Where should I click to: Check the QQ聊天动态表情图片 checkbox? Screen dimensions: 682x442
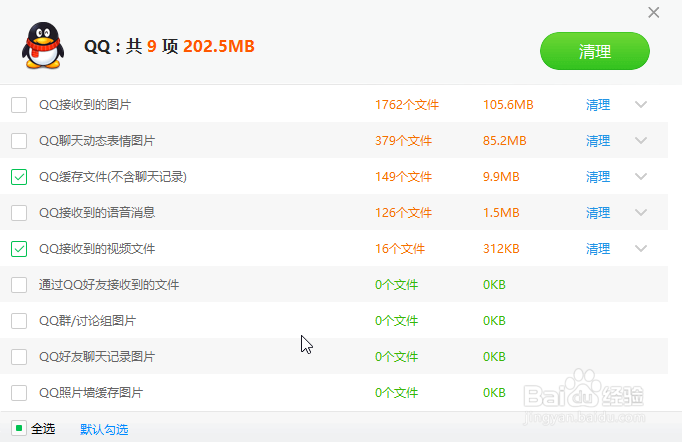coord(19,141)
